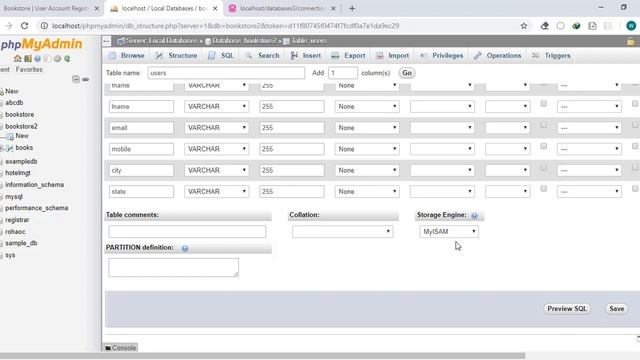Go to phpMyAdmin home via house icon
Image resolution: width=640 pixels, height=360 pixels.
pyautogui.click(x=18, y=59)
